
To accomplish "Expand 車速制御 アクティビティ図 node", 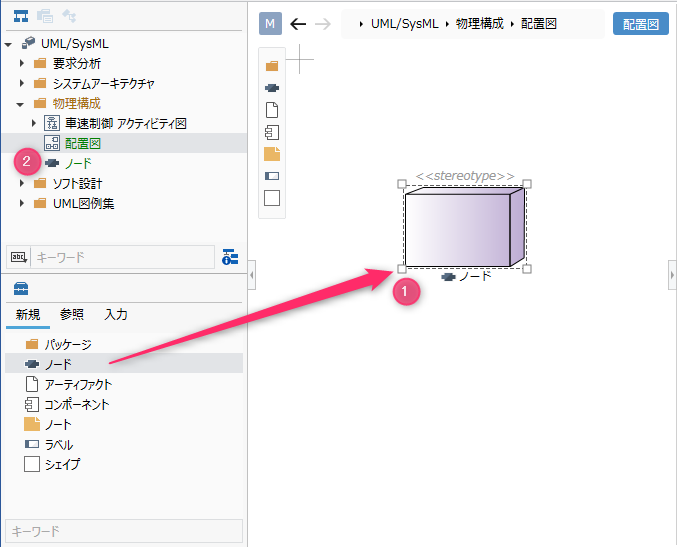I will click(x=34, y=123).
